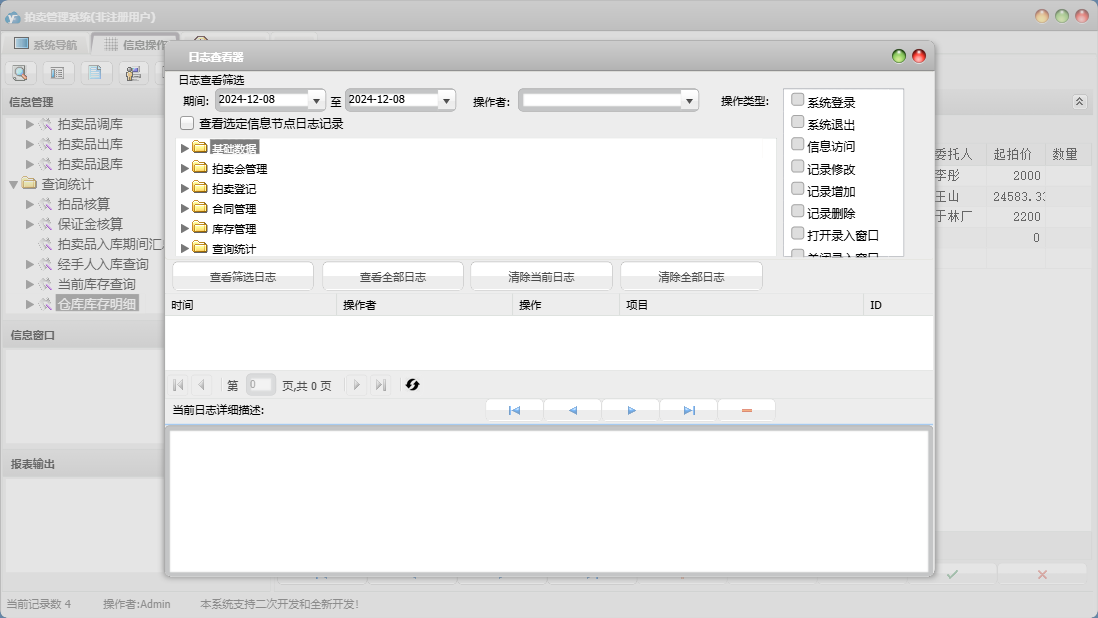Screen dimensions: 1098x618
Task: Click the list view toolbar icon
Action: coord(57,72)
